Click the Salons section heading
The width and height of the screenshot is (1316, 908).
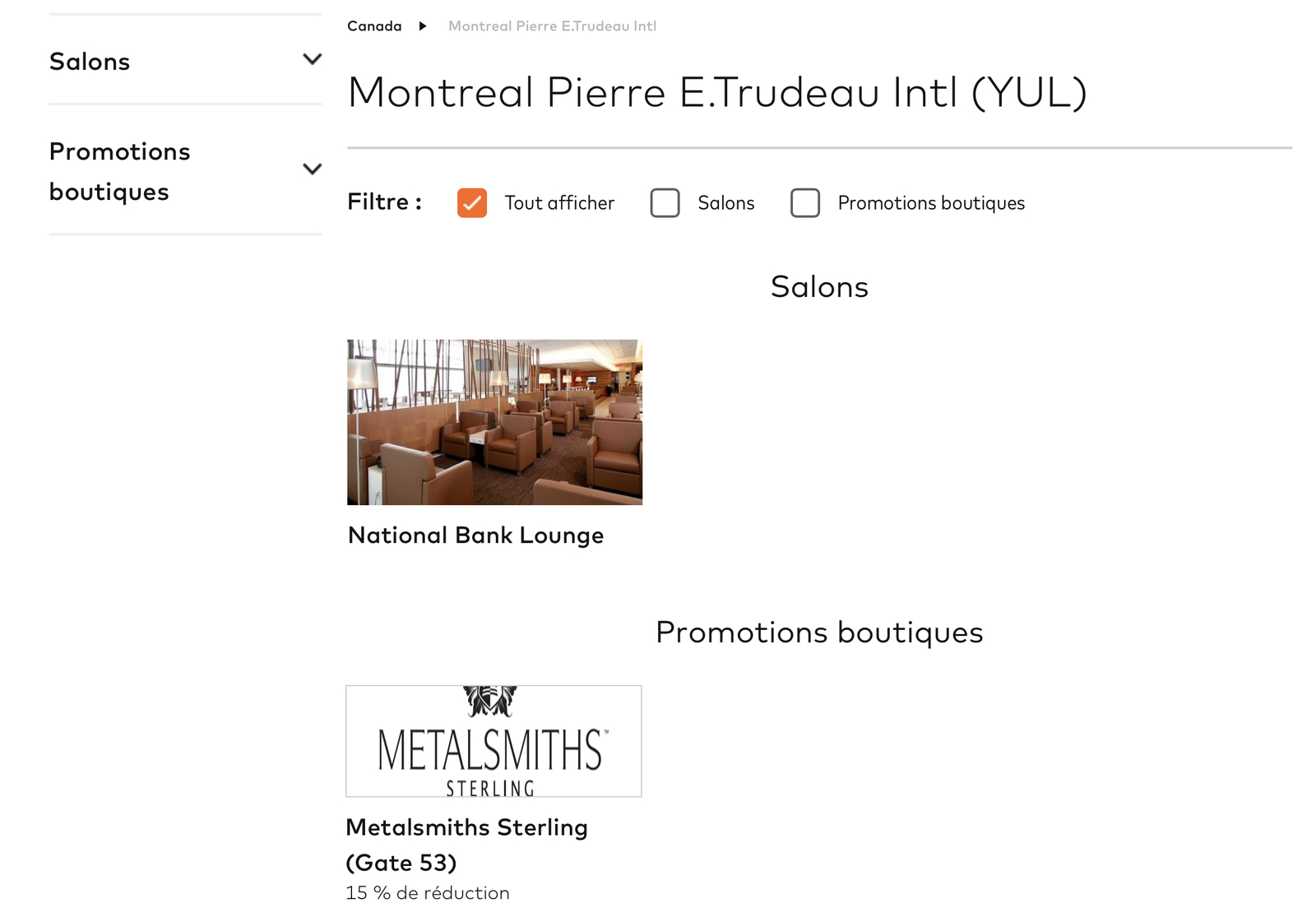pos(819,286)
